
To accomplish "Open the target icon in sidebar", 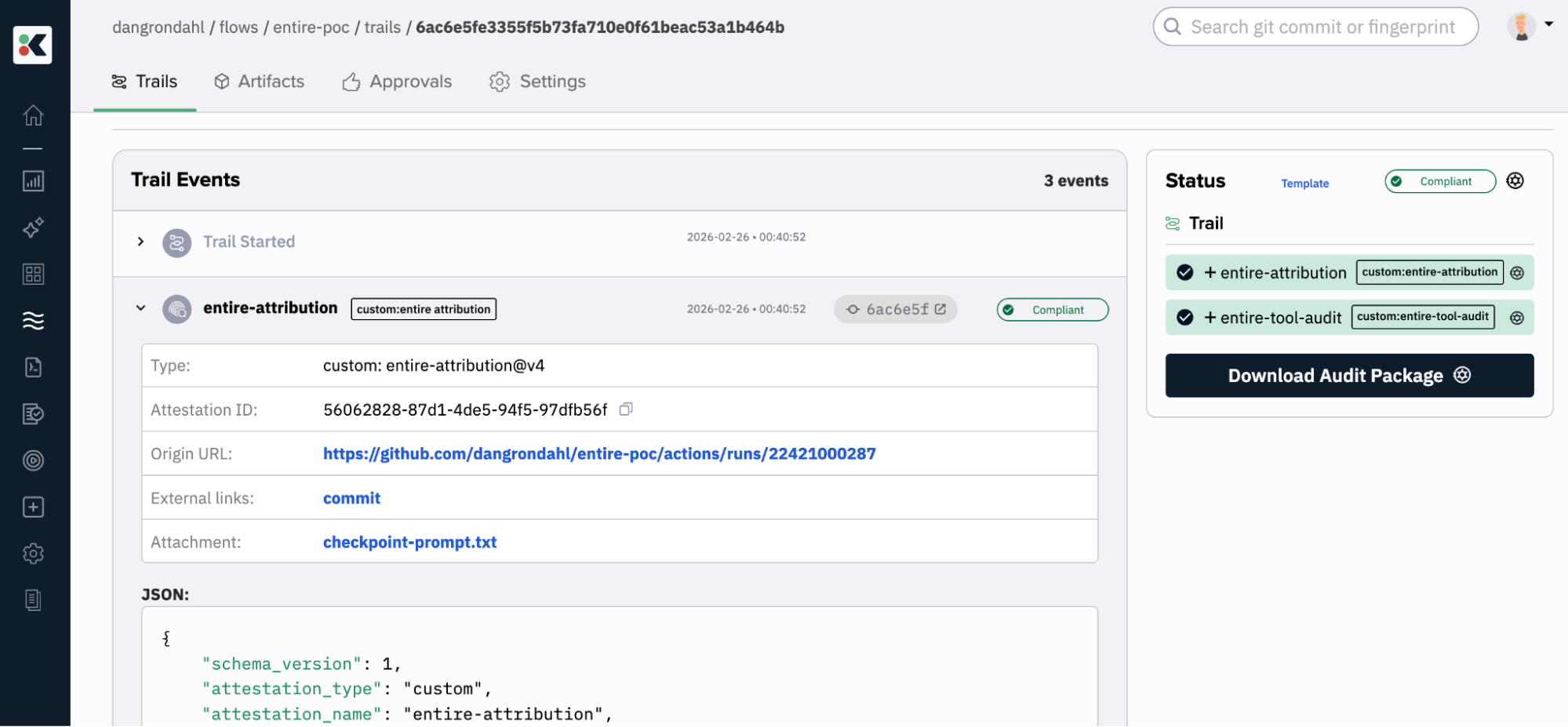I will click(x=33, y=460).
